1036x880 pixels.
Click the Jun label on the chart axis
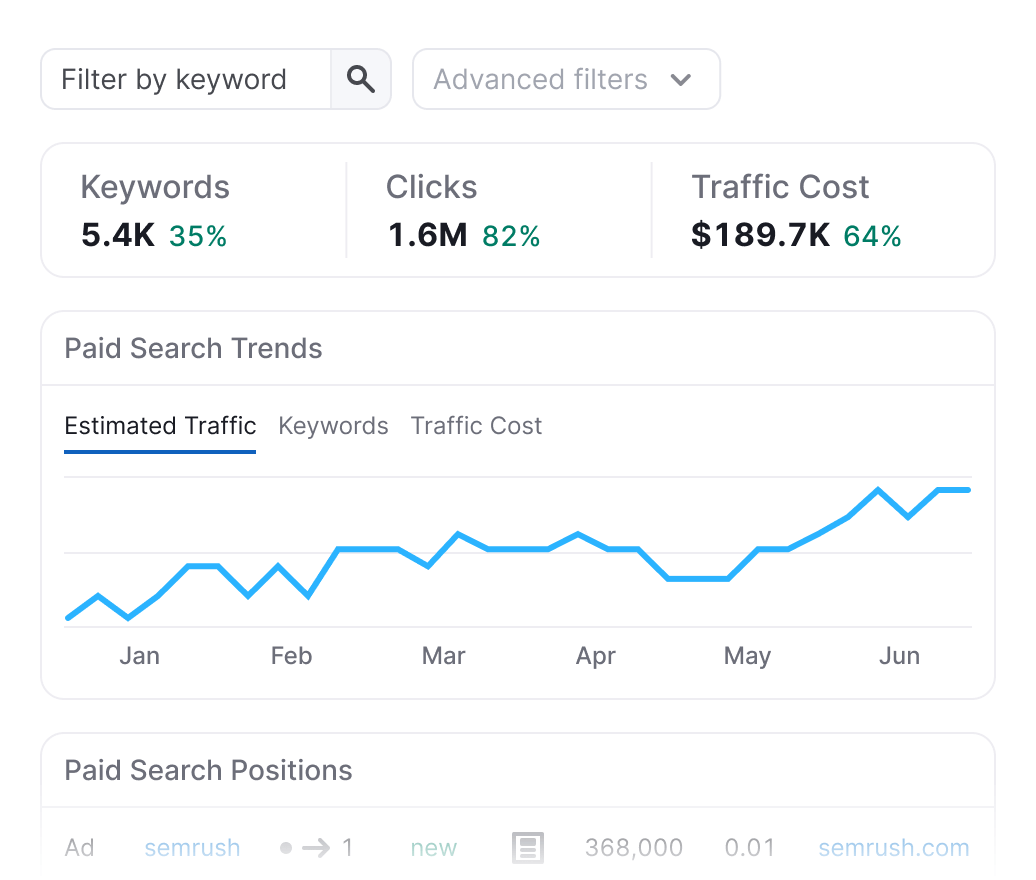coord(899,656)
